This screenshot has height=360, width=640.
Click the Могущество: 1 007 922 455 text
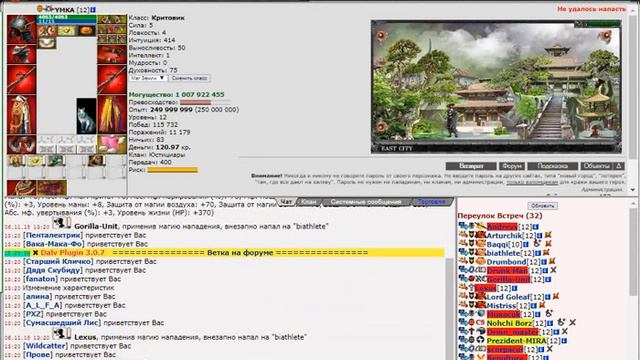pos(176,95)
